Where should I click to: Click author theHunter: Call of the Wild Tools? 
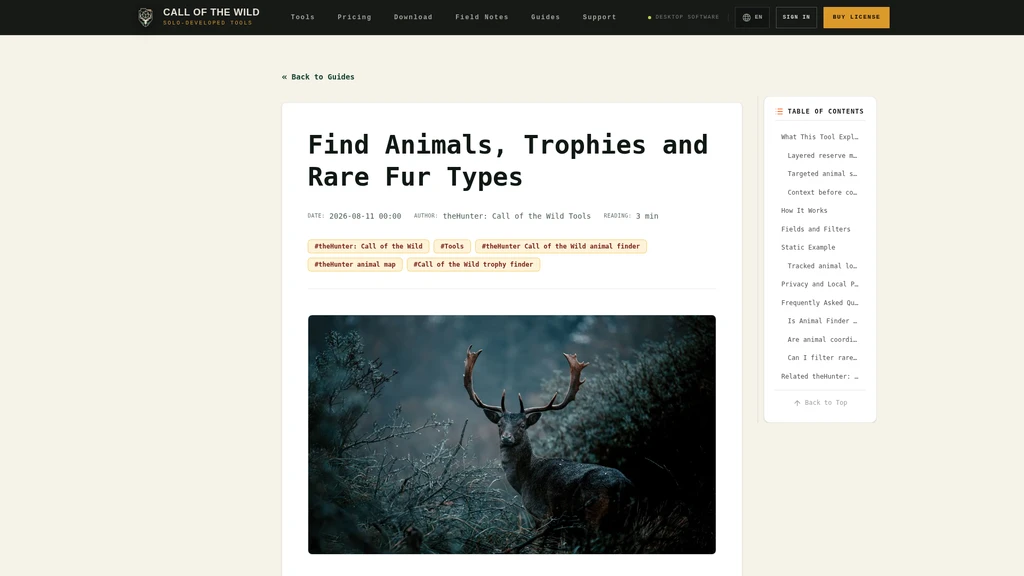(x=517, y=216)
